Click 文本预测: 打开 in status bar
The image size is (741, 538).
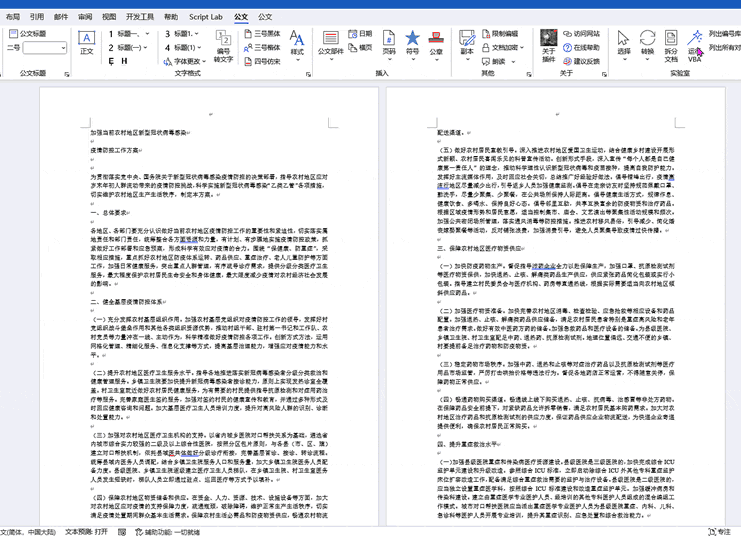86,532
